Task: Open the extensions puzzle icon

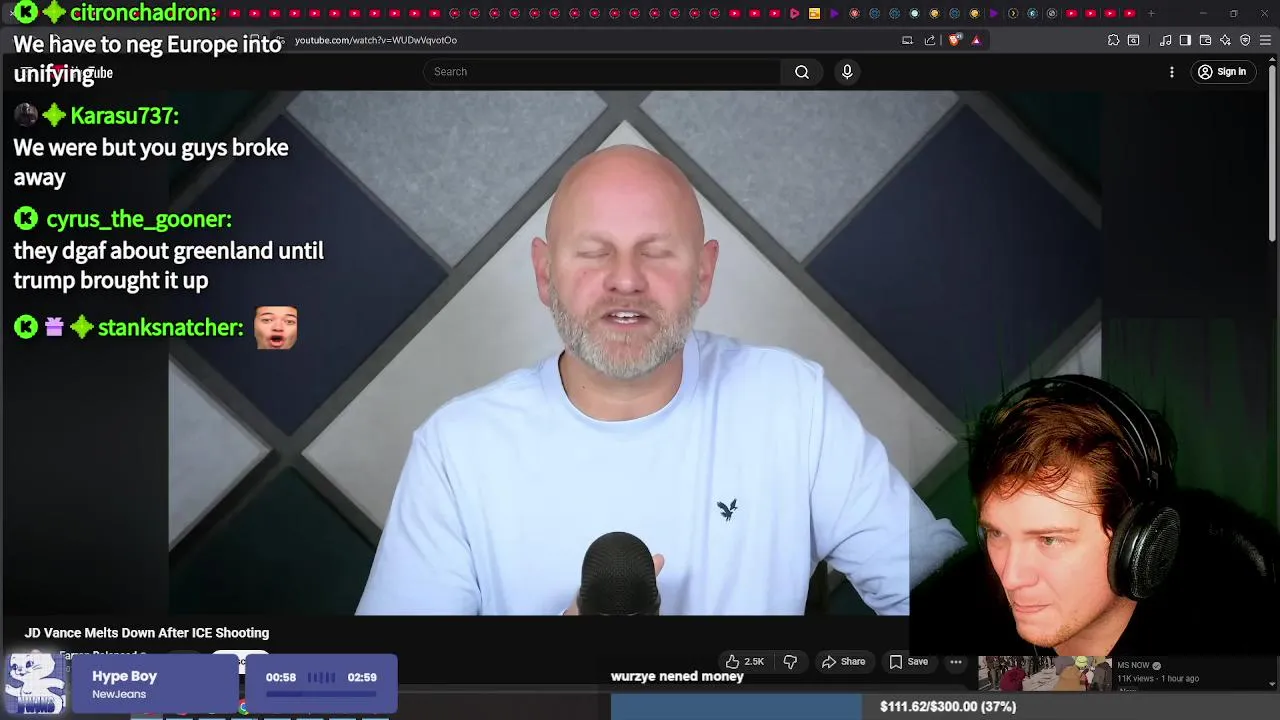Action: (x=1113, y=40)
